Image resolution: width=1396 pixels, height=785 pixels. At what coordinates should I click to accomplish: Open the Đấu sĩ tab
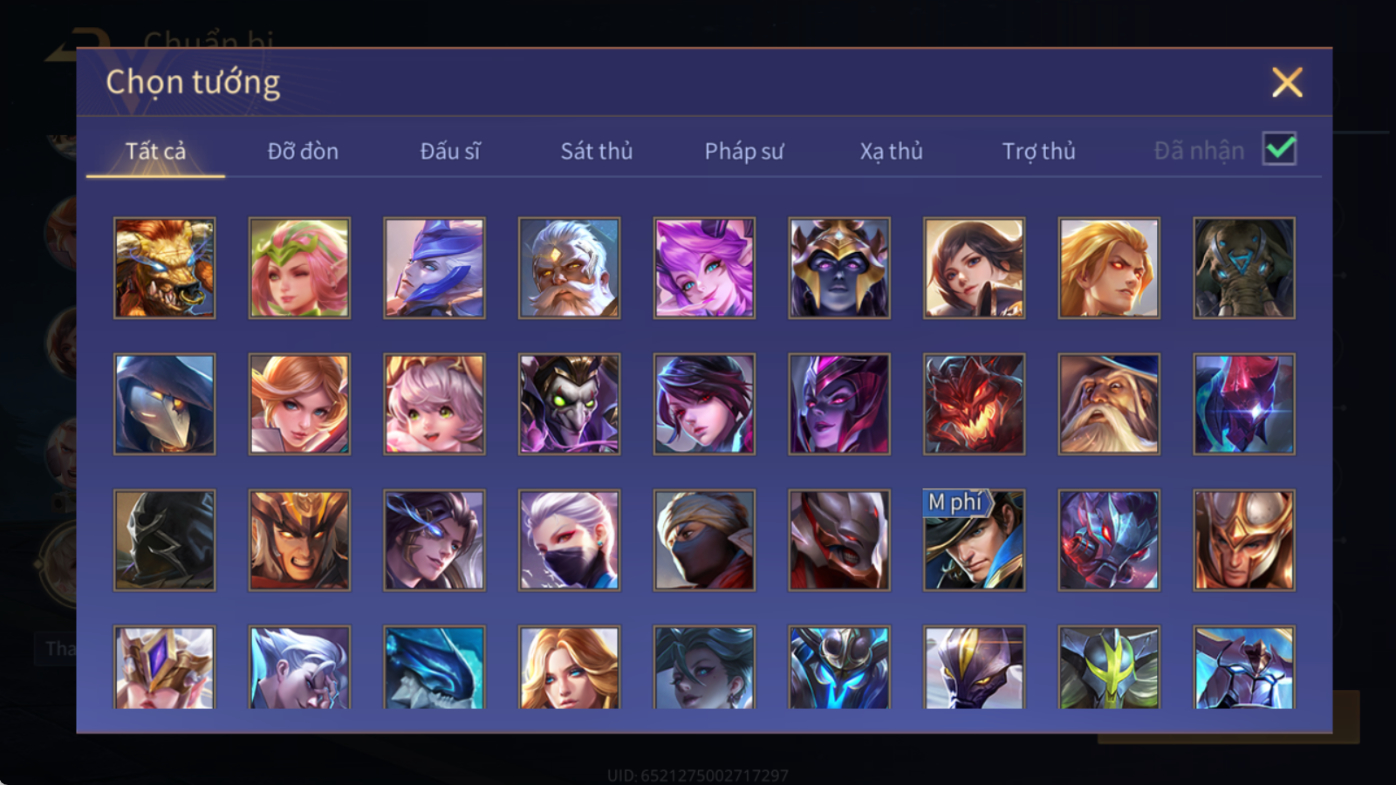click(x=450, y=151)
